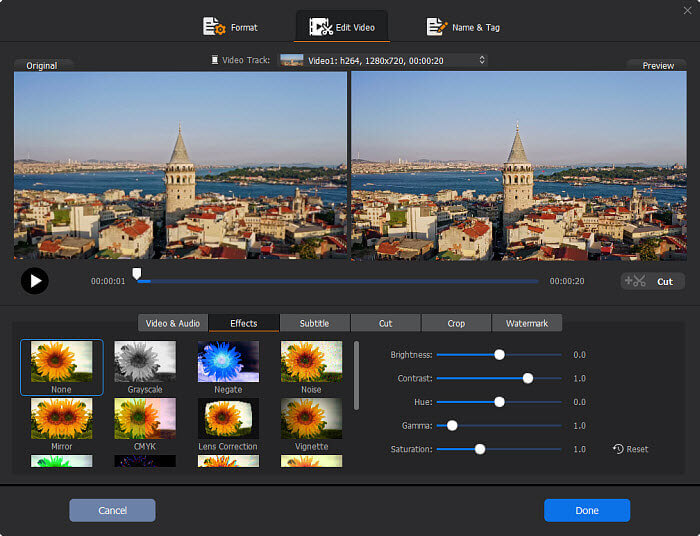This screenshot has width=700, height=536.
Task: Click the blue video progress bar
Action: pos(338,282)
